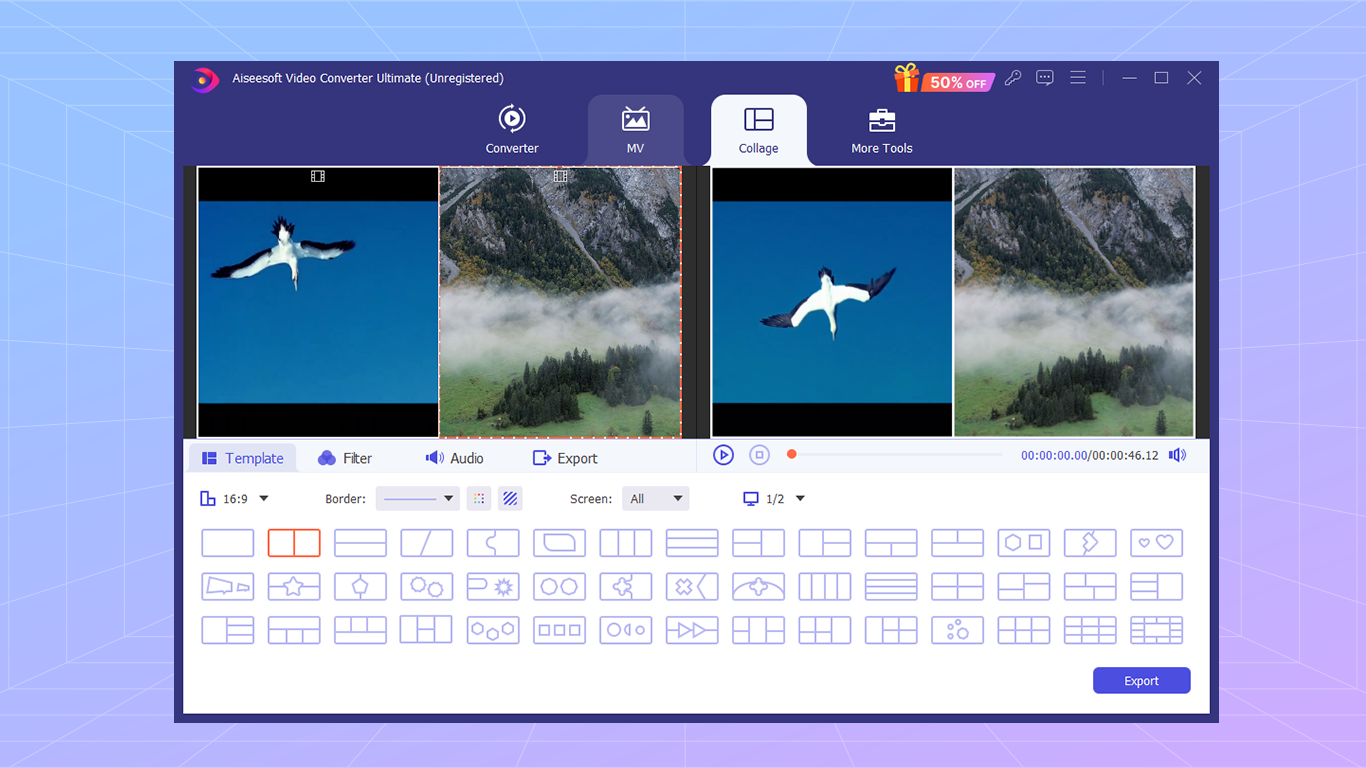The image size is (1366, 768).
Task: Click the border color picker icon
Action: tap(478, 498)
